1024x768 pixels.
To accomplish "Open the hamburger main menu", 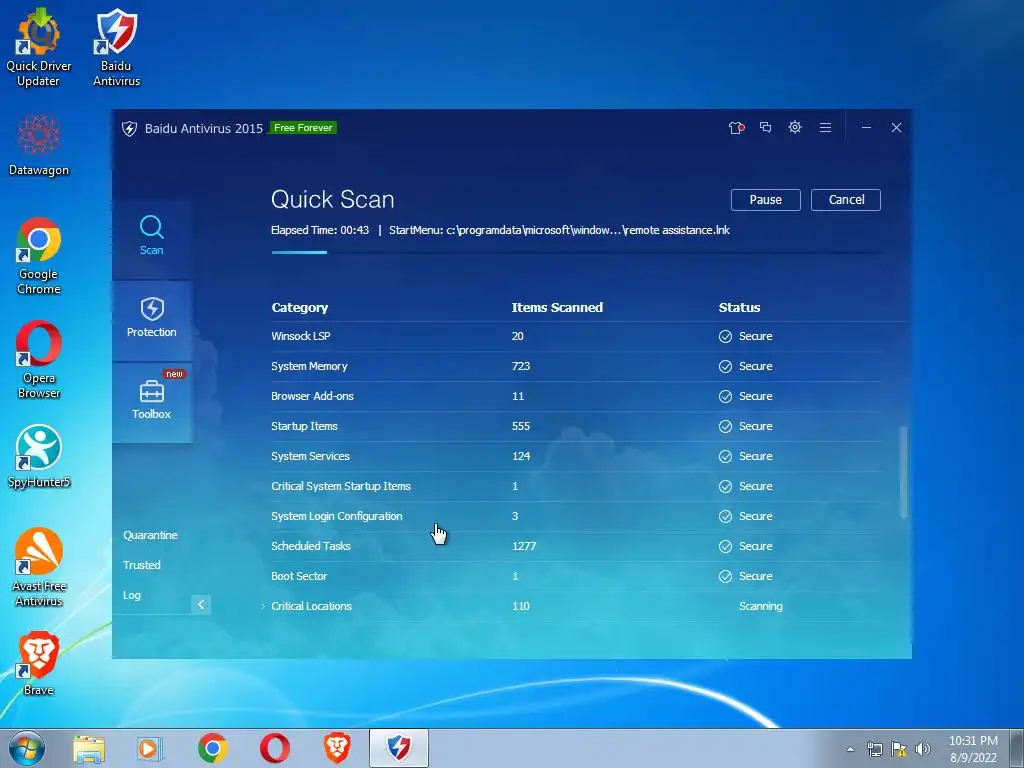I will pos(825,127).
